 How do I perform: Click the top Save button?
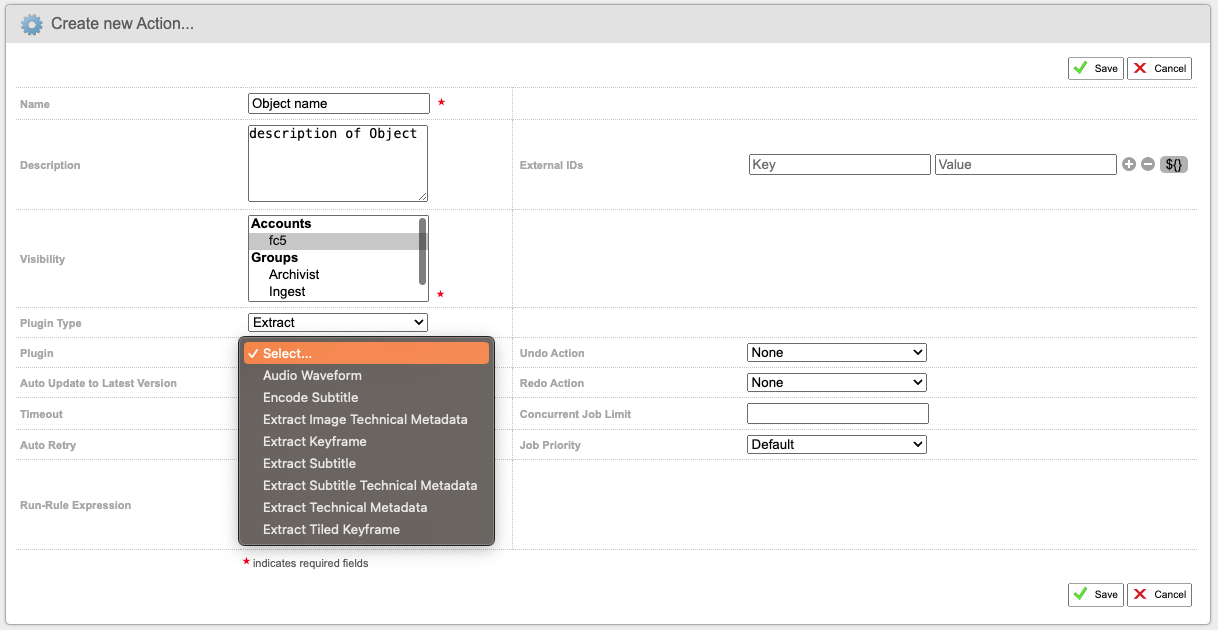1096,68
